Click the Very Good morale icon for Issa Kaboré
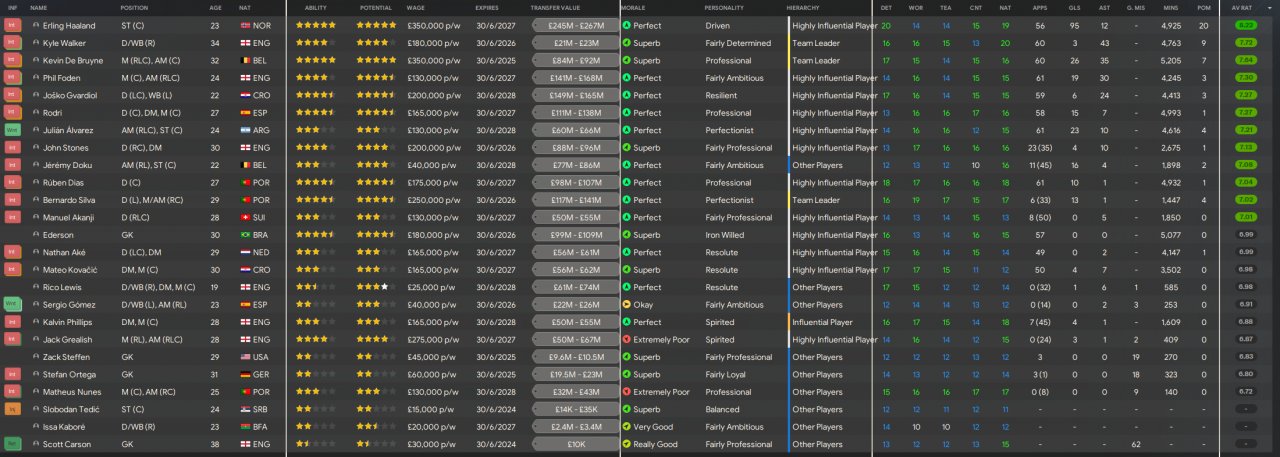This screenshot has width=1280, height=457. (626, 427)
